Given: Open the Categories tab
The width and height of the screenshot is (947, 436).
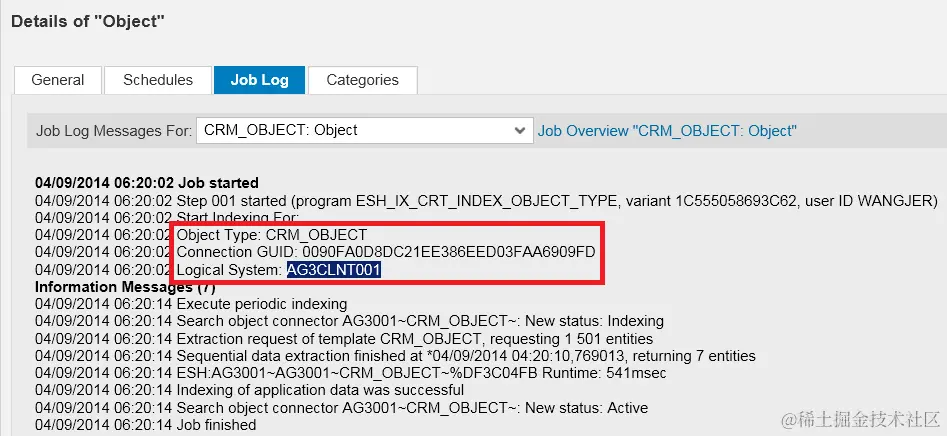Looking at the screenshot, I should [x=362, y=80].
